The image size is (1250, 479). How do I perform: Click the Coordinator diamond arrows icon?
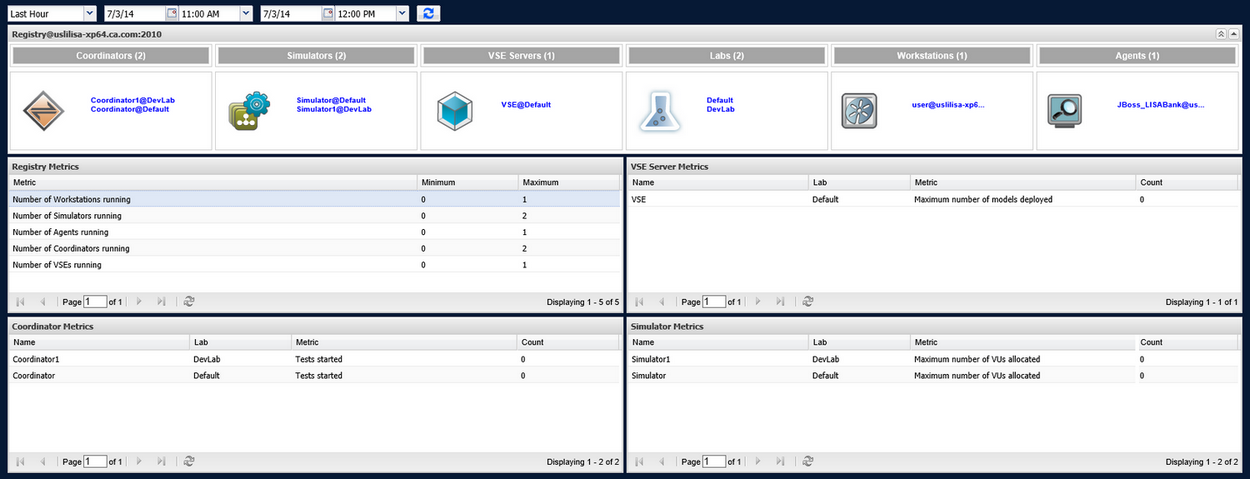pyautogui.click(x=44, y=110)
